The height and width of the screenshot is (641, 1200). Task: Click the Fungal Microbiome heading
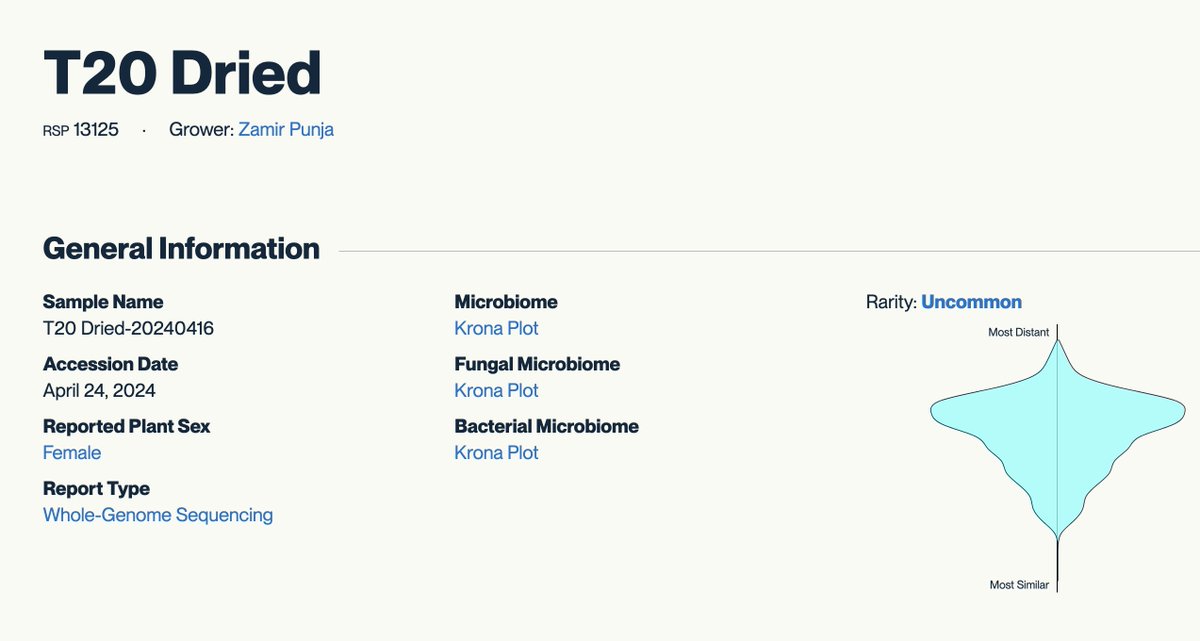[x=537, y=364]
